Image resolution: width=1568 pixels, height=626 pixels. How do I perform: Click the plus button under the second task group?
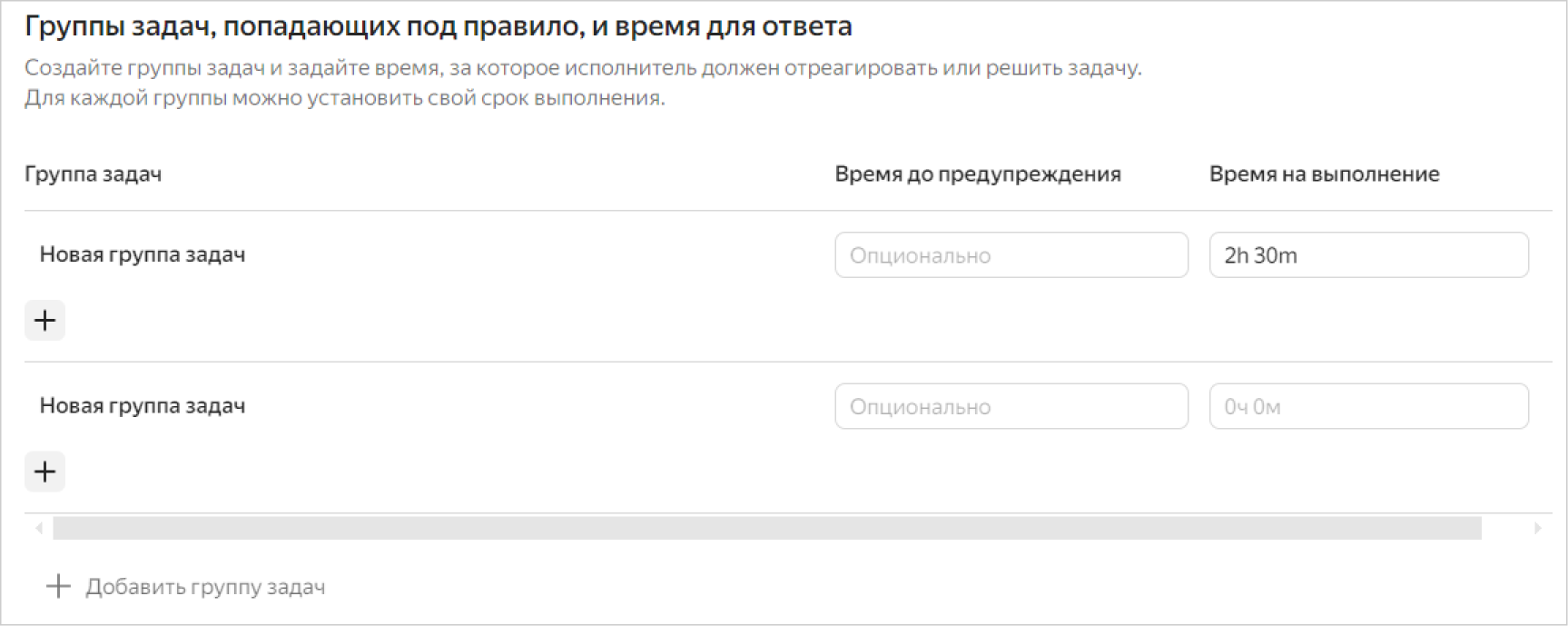(44, 472)
